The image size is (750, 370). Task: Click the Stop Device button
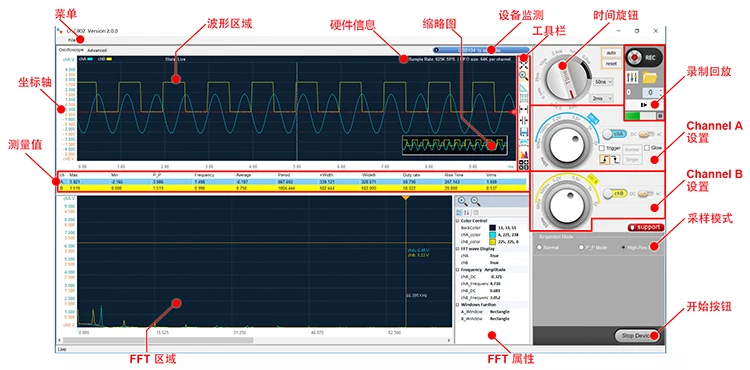tap(635, 336)
